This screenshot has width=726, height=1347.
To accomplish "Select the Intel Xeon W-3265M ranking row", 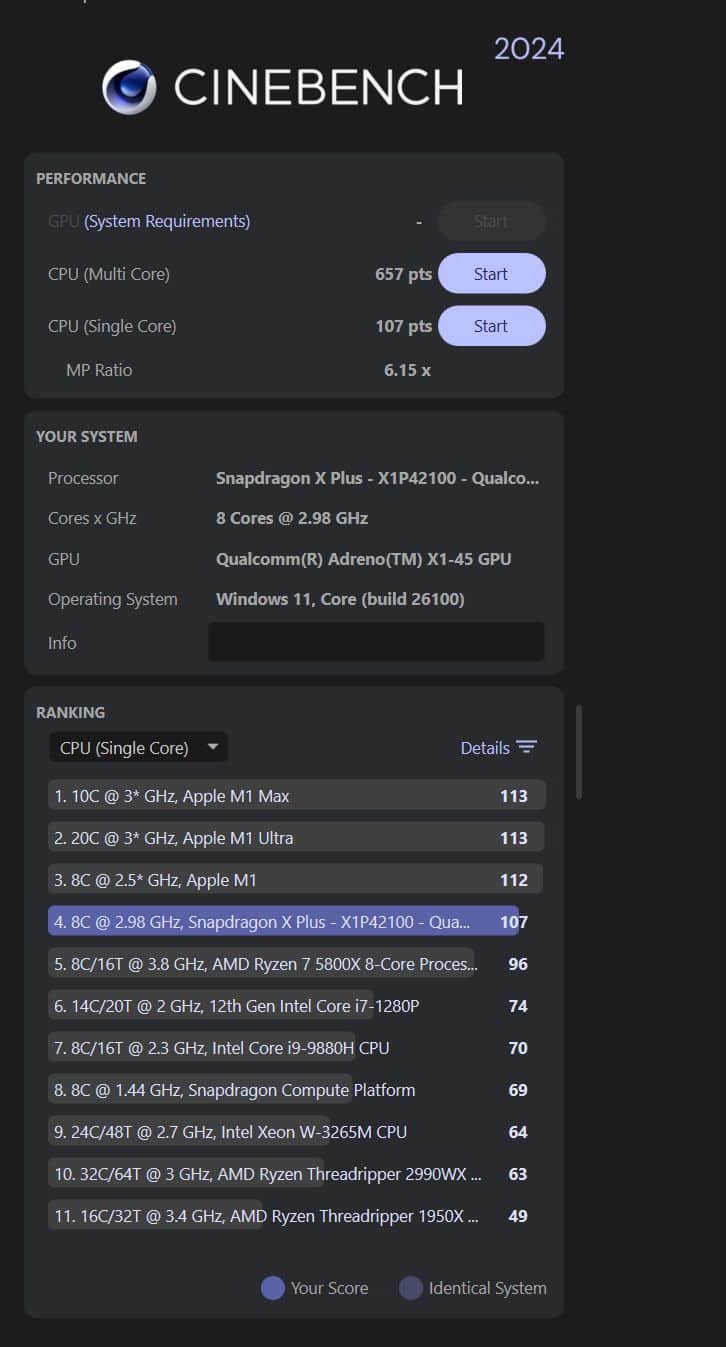I will 230,1132.
